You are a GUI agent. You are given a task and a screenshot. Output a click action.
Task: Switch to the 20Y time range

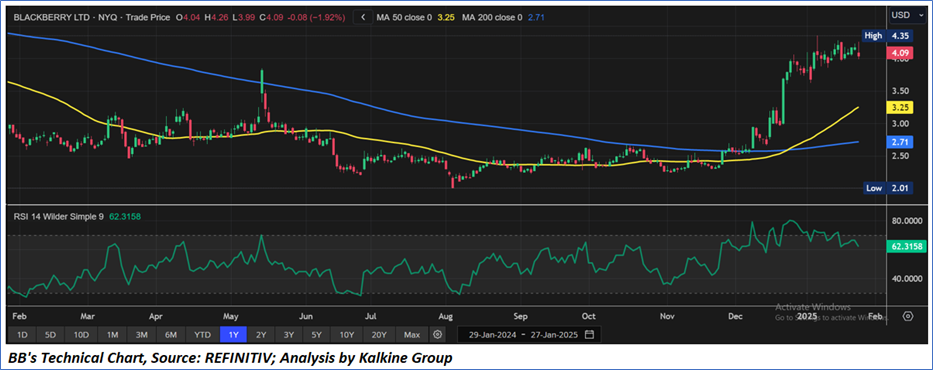[x=378, y=335]
